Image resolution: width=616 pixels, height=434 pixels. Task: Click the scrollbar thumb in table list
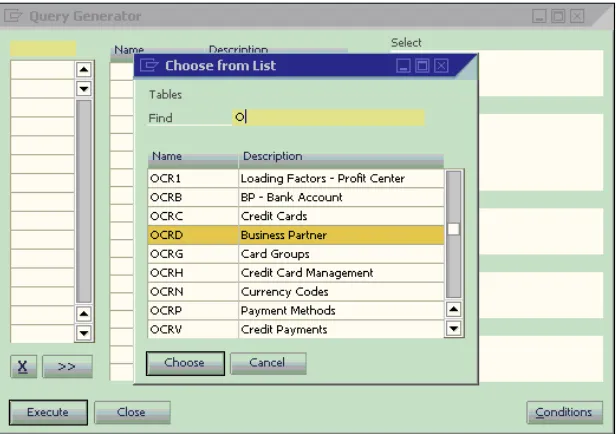[454, 229]
